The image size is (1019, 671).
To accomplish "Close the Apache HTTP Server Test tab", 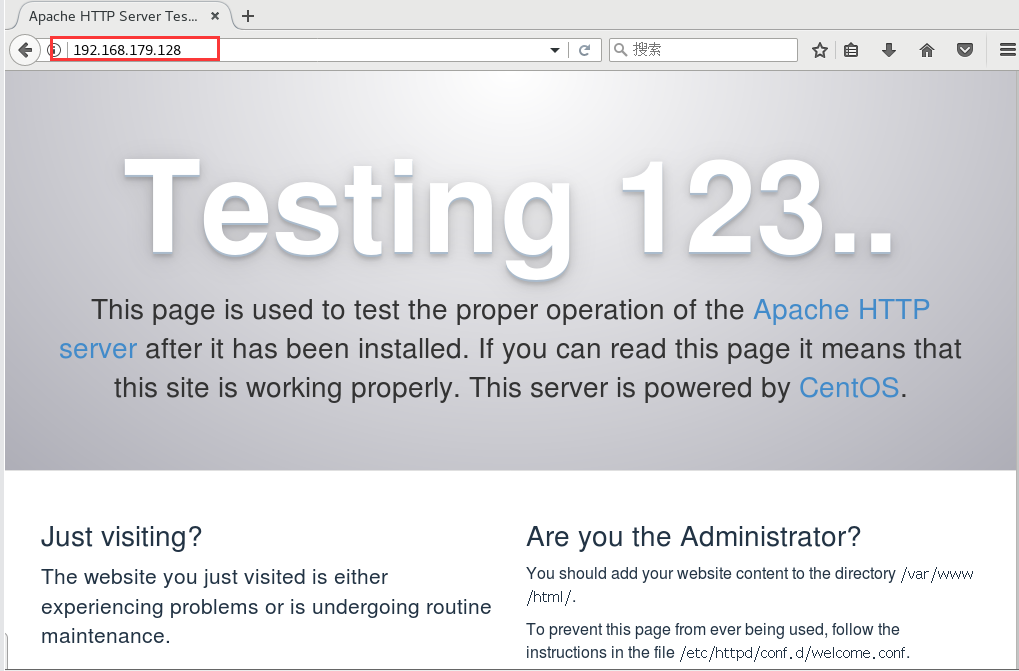I will pyautogui.click(x=215, y=16).
